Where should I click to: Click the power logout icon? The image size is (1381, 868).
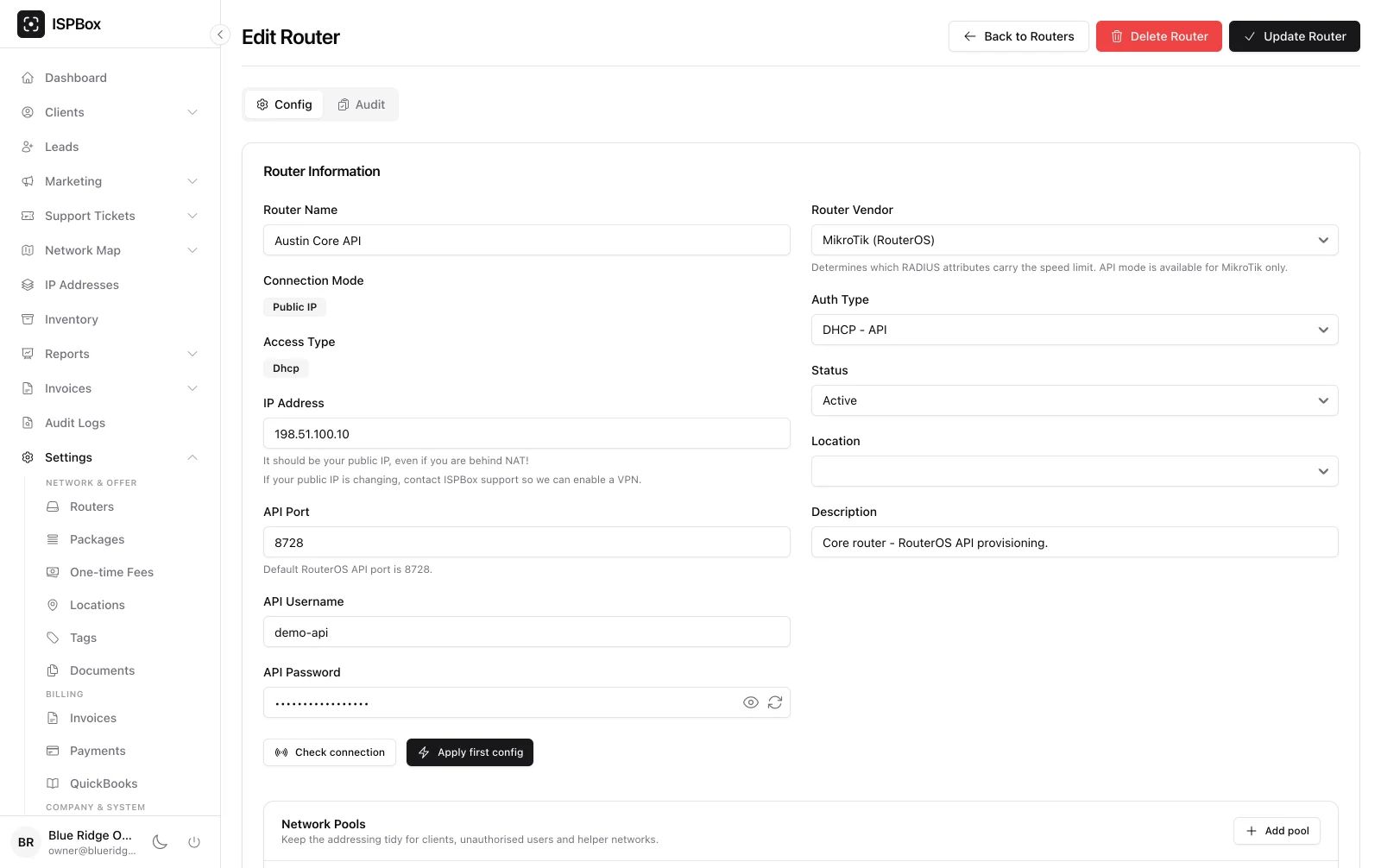point(194,842)
